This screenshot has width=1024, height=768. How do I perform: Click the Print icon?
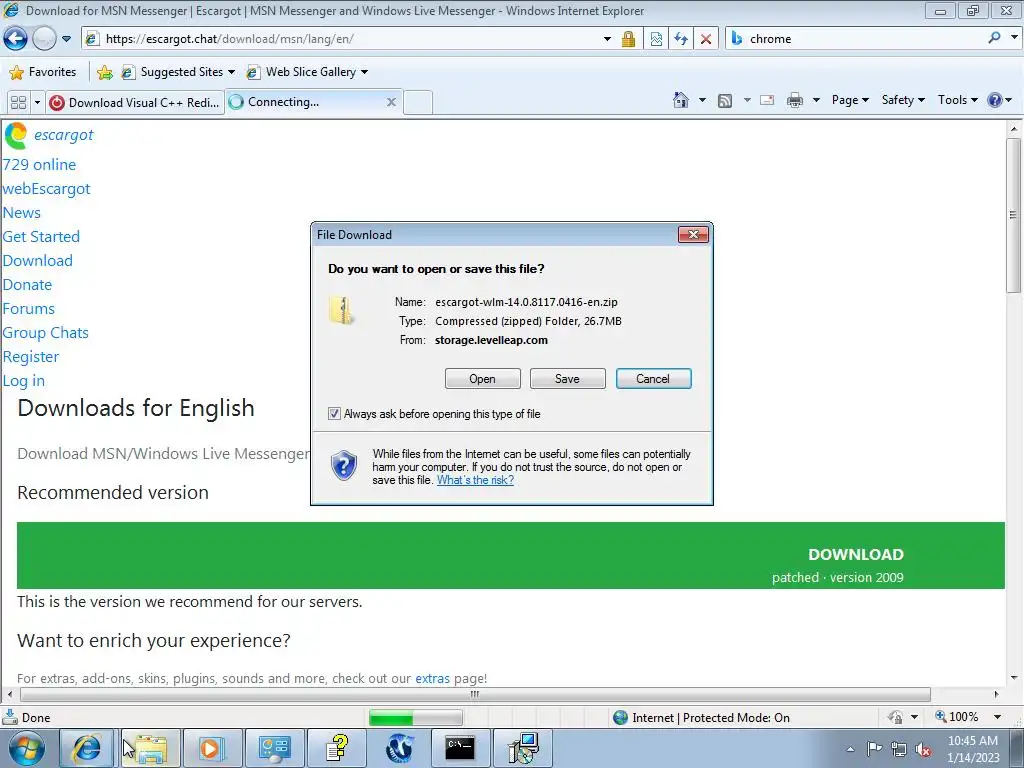[795, 100]
